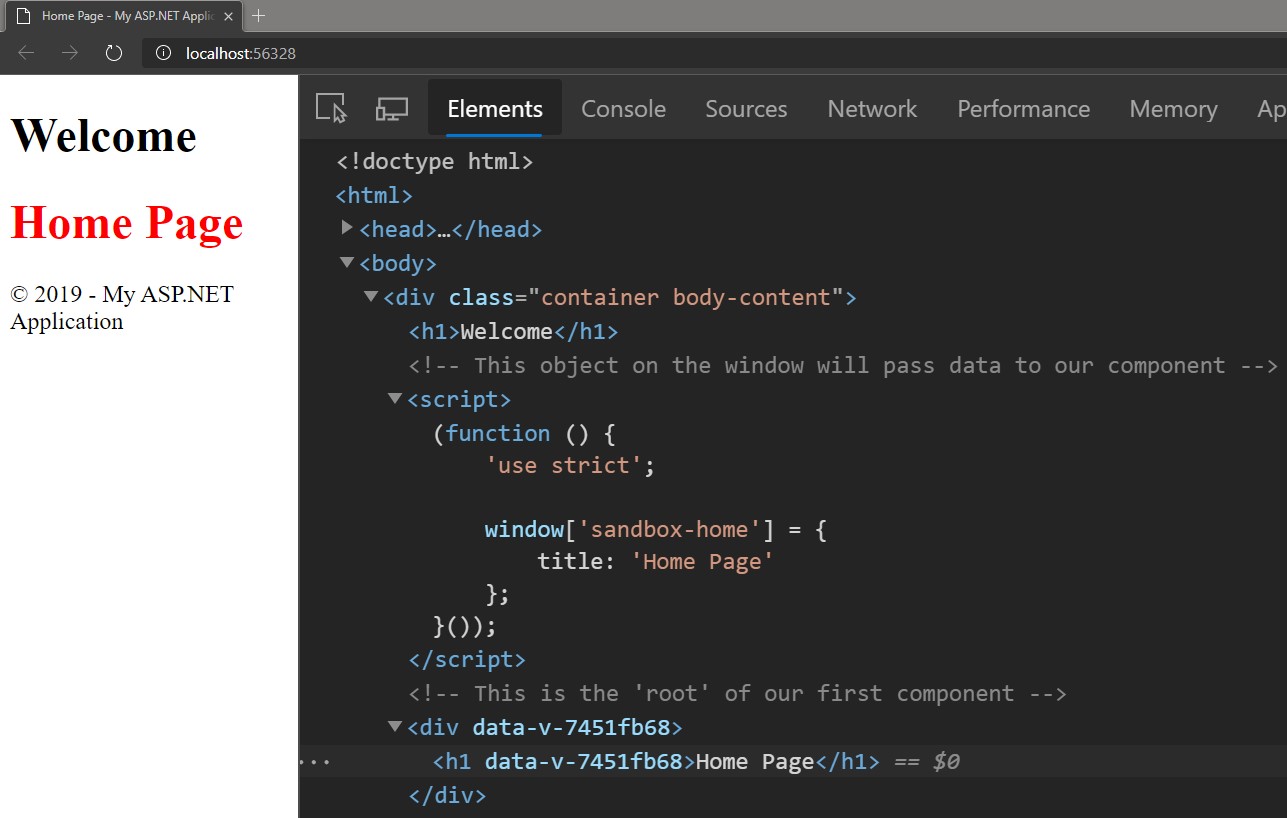1287x818 pixels.
Task: Select the opening html tag line
Action: [x=374, y=195]
